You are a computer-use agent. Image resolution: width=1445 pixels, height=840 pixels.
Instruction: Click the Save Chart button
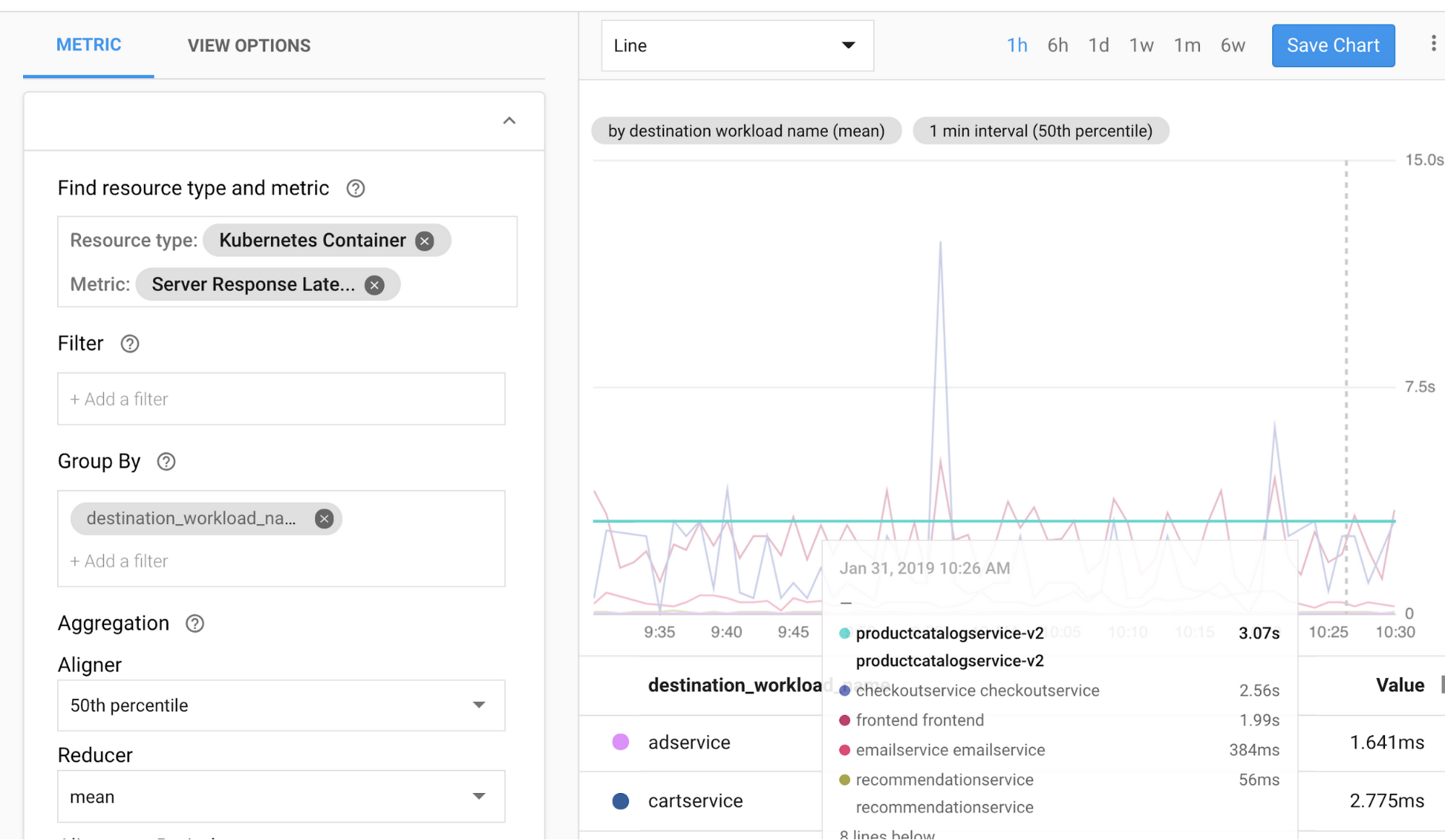point(1333,44)
